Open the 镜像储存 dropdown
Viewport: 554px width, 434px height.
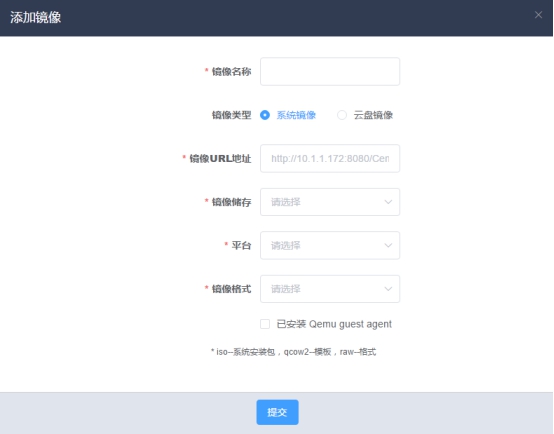[x=330, y=202]
